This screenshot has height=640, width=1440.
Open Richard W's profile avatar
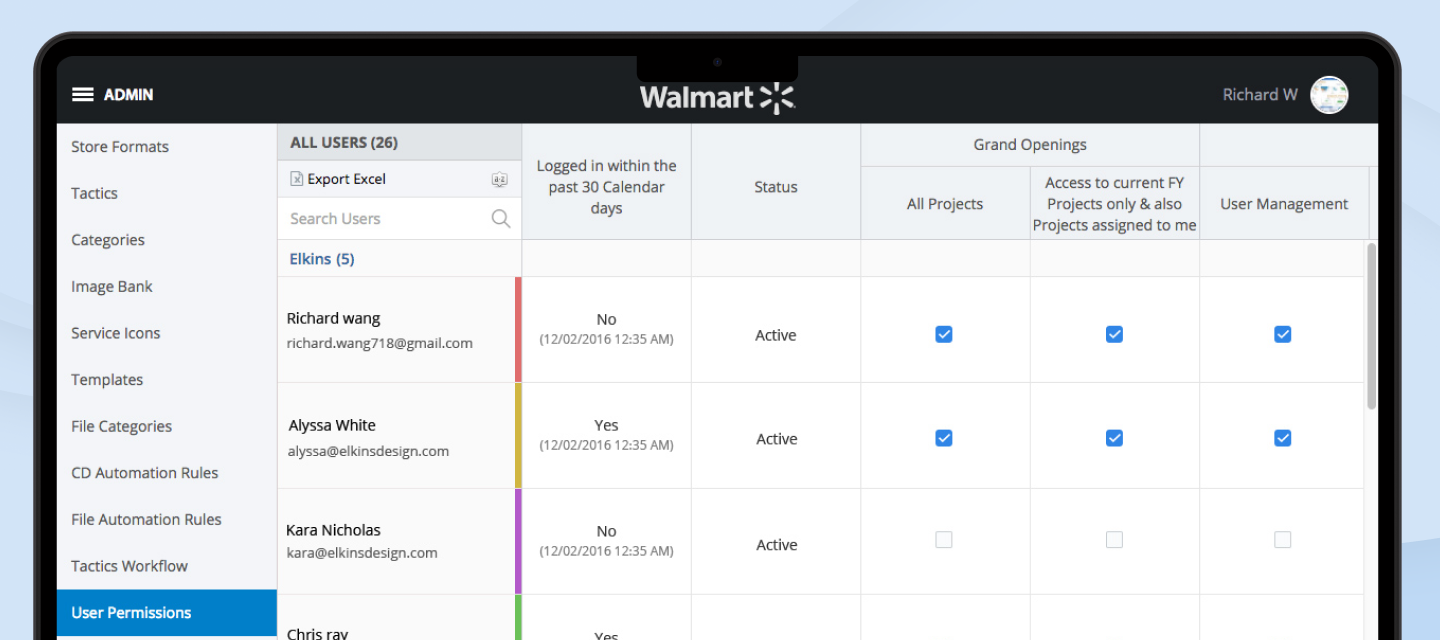click(x=1329, y=95)
